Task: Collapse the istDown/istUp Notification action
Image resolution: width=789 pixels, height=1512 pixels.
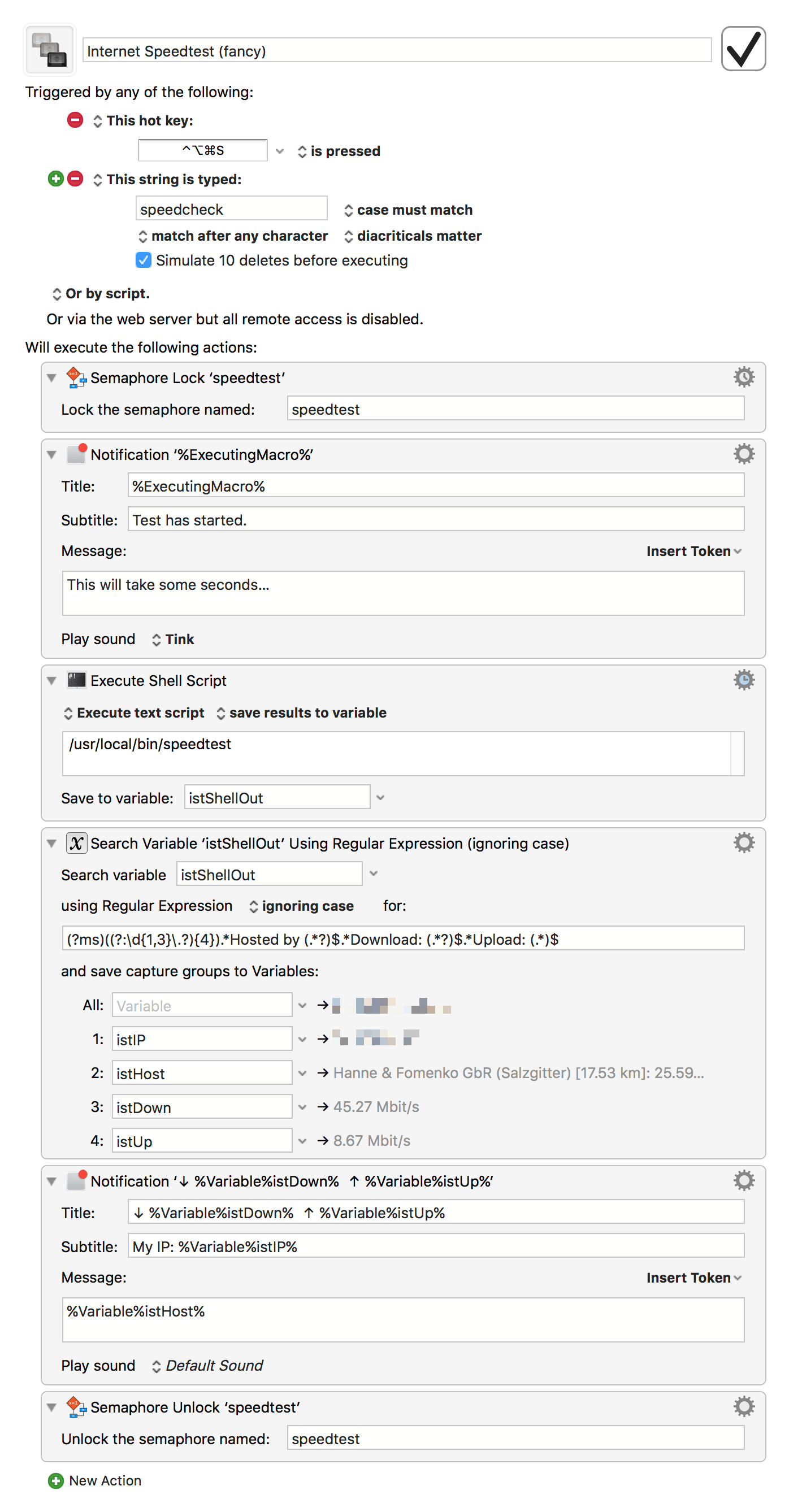Action: [x=51, y=1181]
